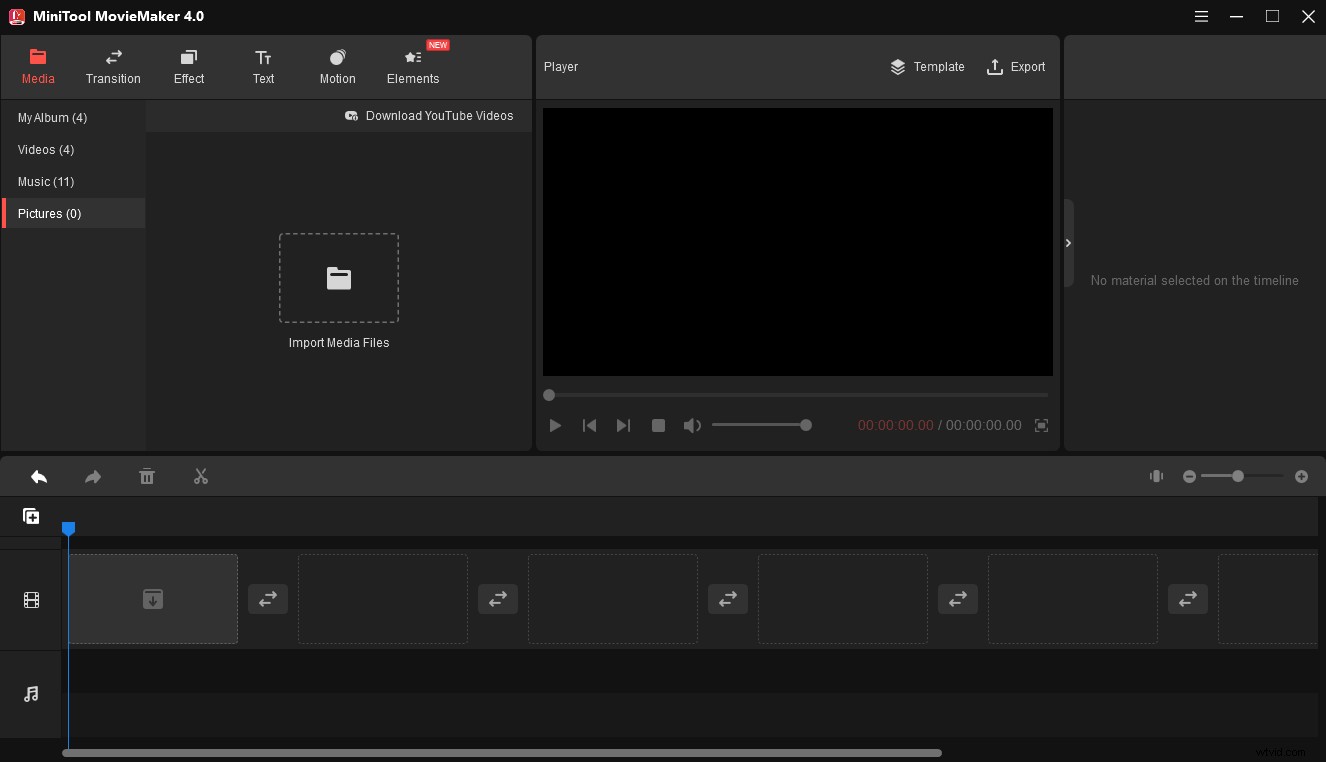The height and width of the screenshot is (762, 1326).
Task: Open the hamburger menu
Action: (x=1201, y=16)
